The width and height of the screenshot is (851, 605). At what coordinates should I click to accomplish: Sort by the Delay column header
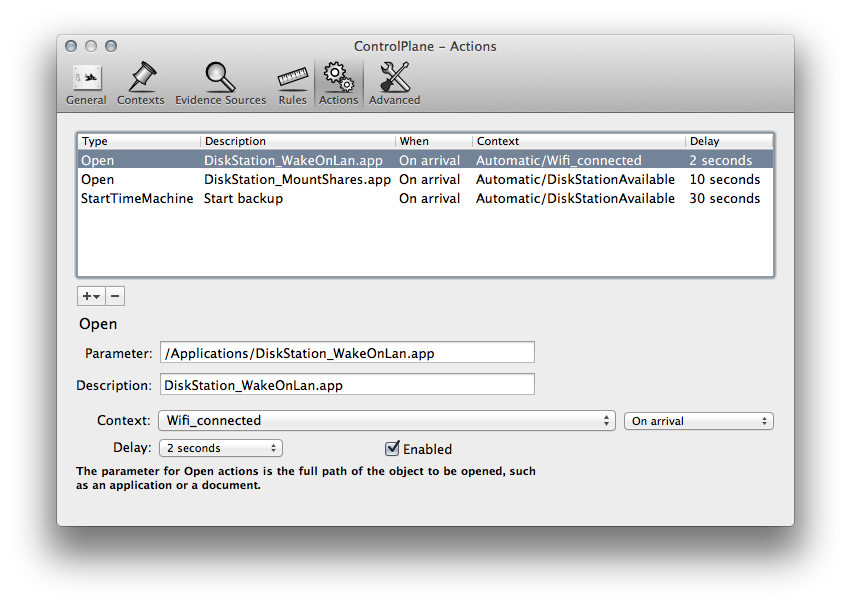coord(729,141)
